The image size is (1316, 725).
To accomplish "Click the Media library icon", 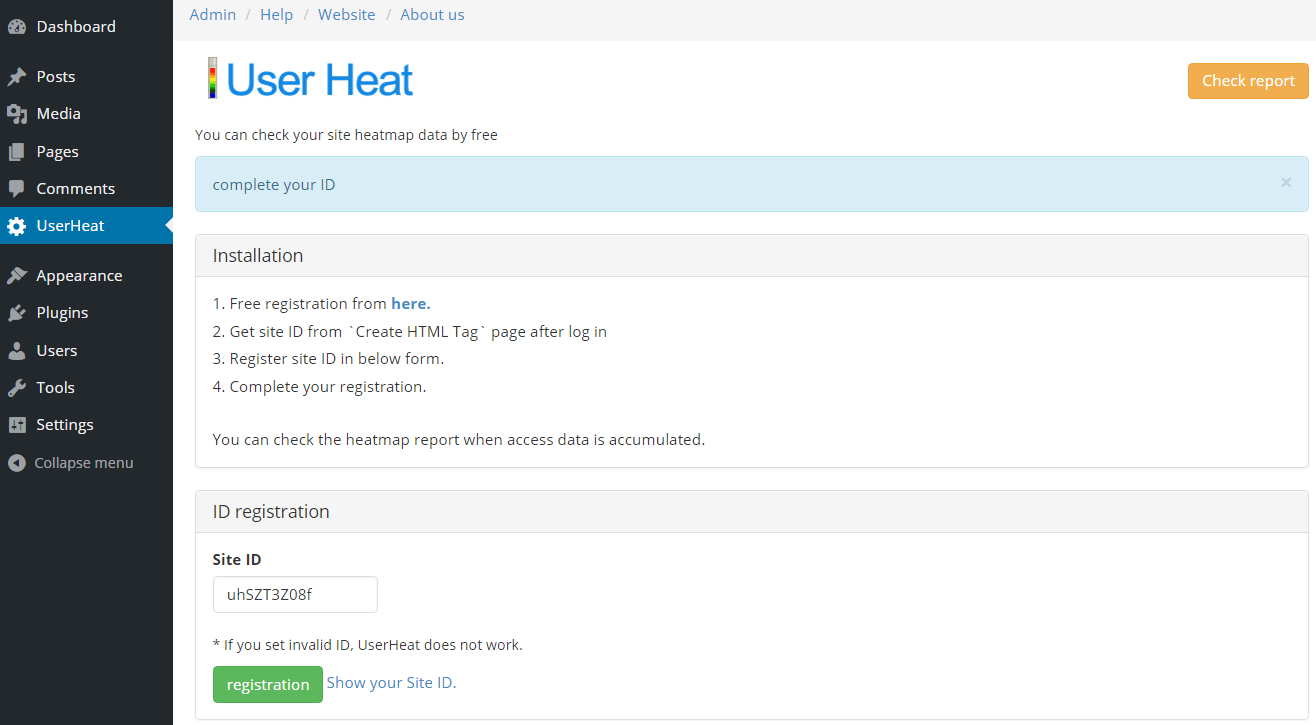I will tap(16, 114).
